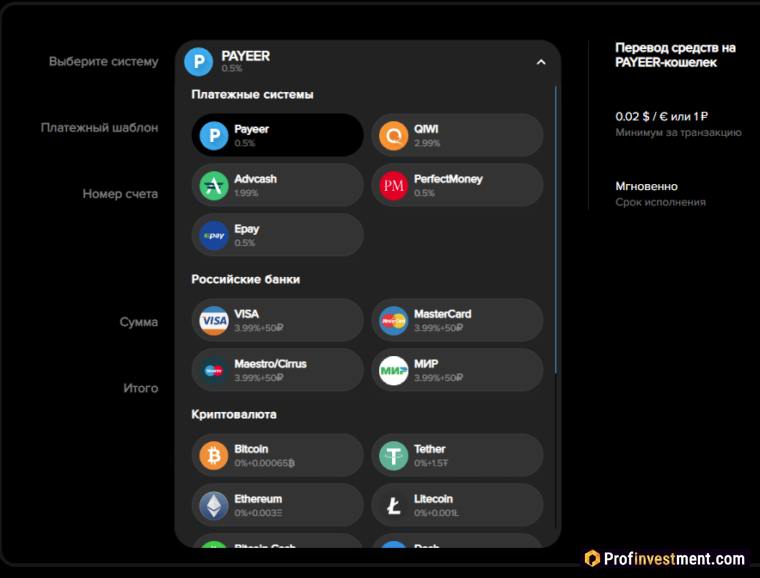
Task: Click the red PerfectMoney icon
Action: 394,185
